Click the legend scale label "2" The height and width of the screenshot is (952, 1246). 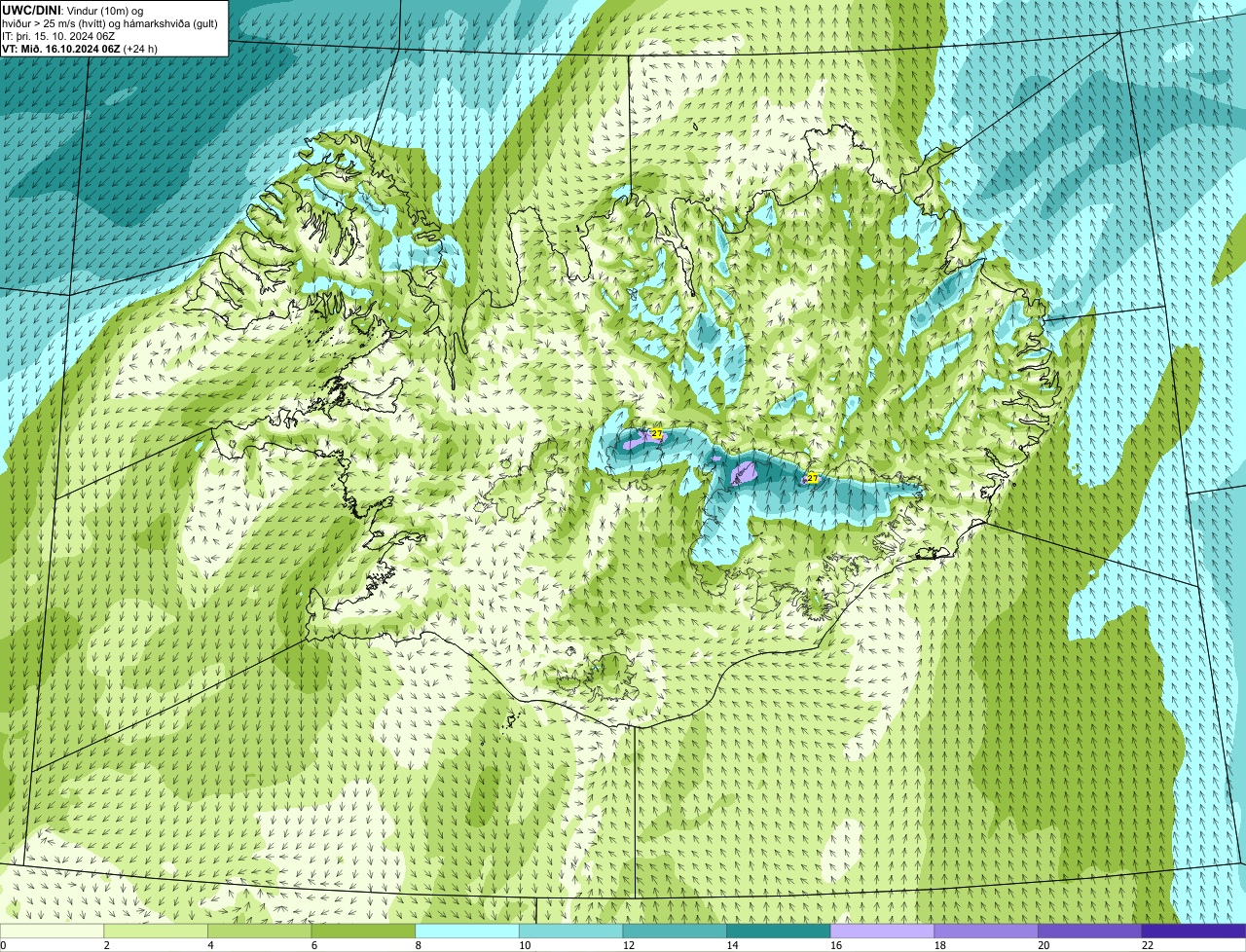pos(106,945)
